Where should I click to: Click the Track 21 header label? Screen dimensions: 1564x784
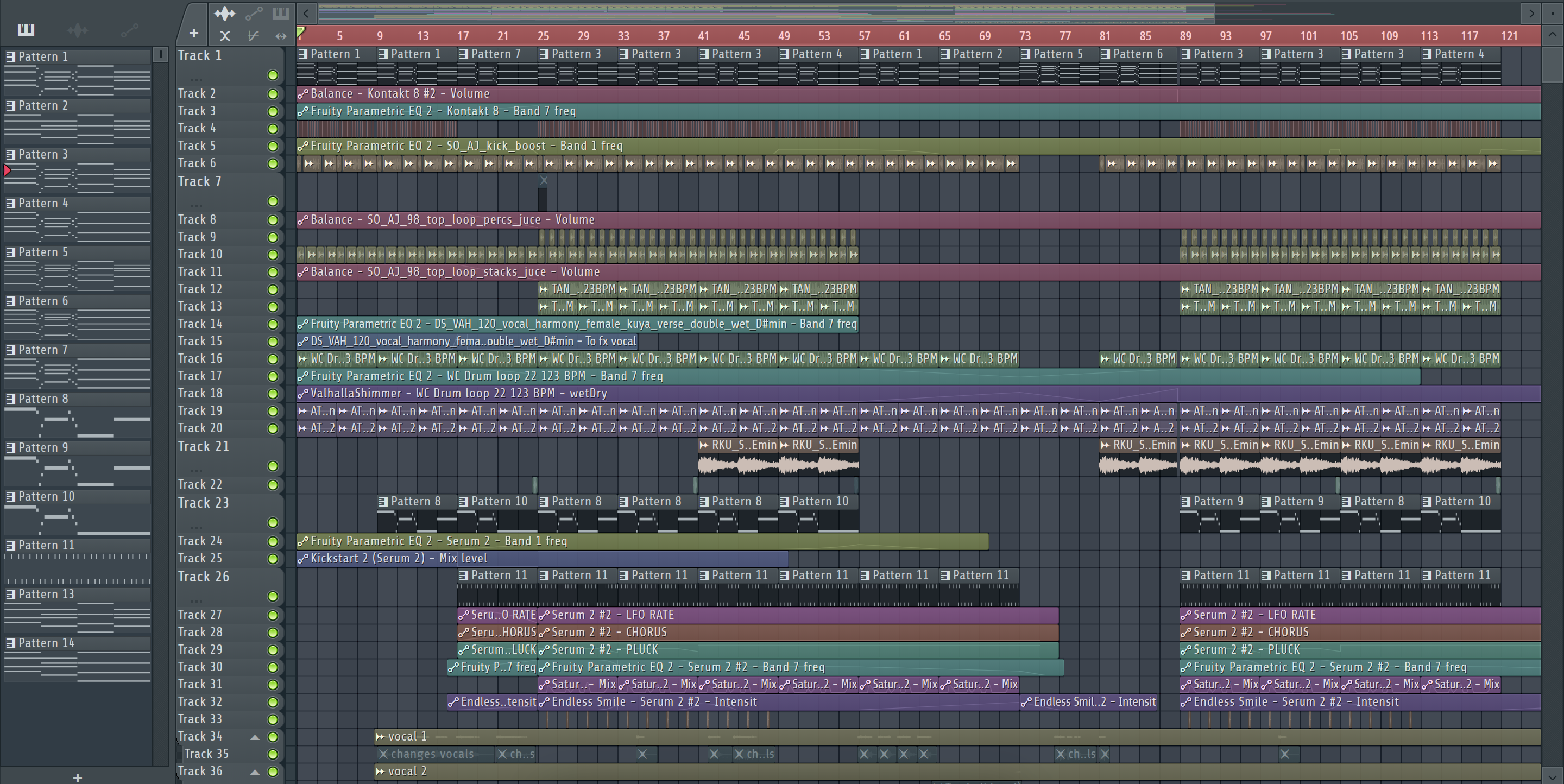(x=204, y=447)
